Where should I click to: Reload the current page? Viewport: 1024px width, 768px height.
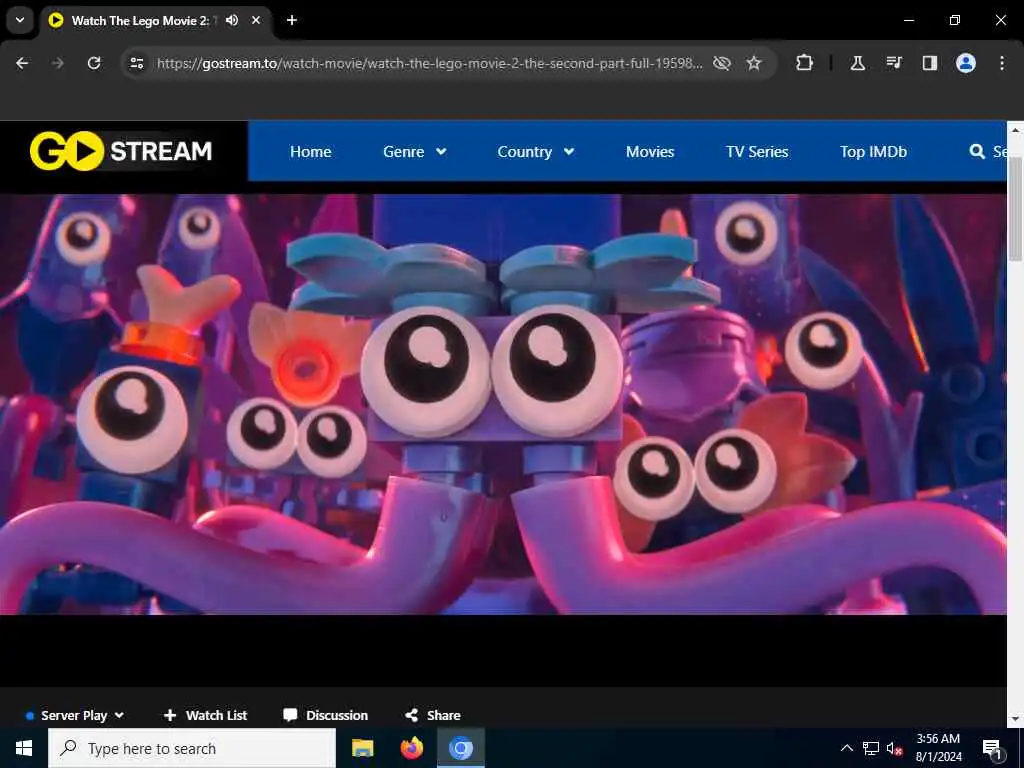point(94,63)
